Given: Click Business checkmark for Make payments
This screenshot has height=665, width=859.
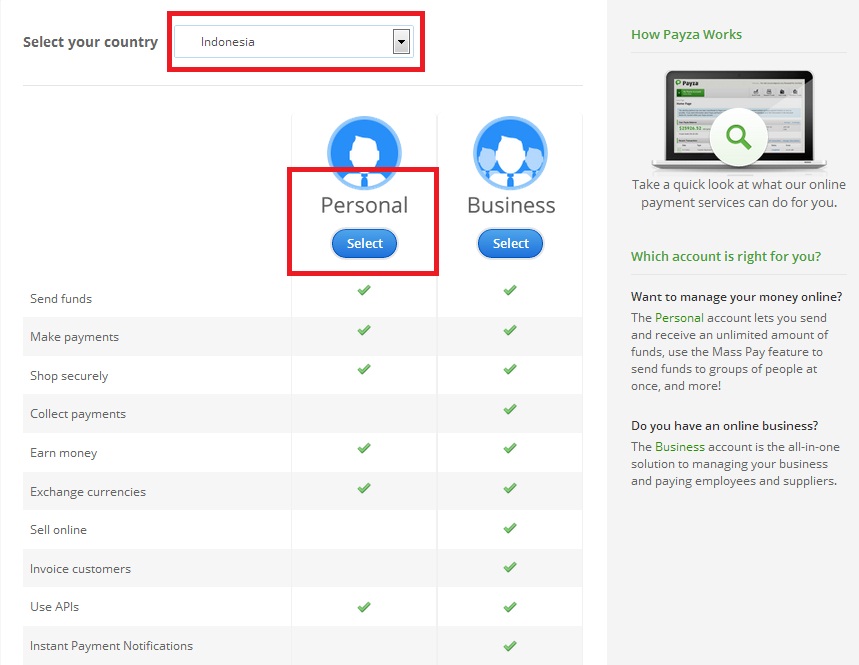Looking at the screenshot, I should coord(510,330).
